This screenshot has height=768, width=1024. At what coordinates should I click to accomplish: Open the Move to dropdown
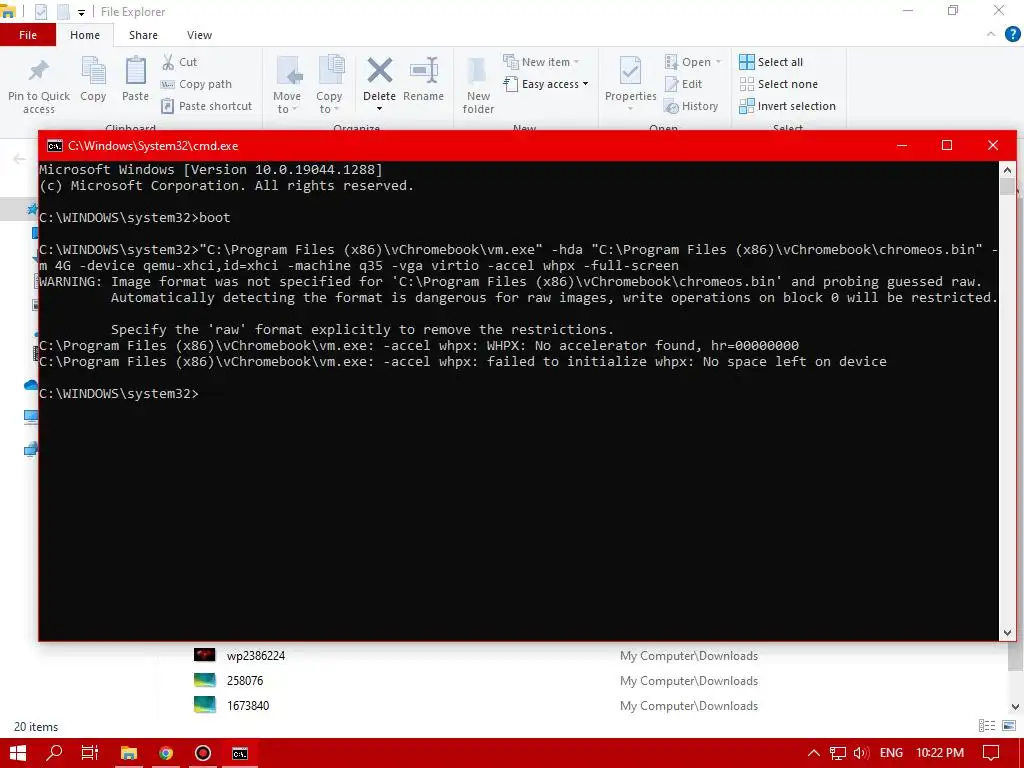[287, 86]
